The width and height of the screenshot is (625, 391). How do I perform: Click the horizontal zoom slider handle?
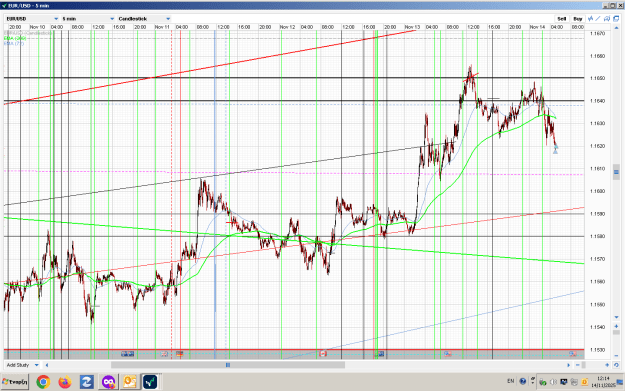coord(584,365)
